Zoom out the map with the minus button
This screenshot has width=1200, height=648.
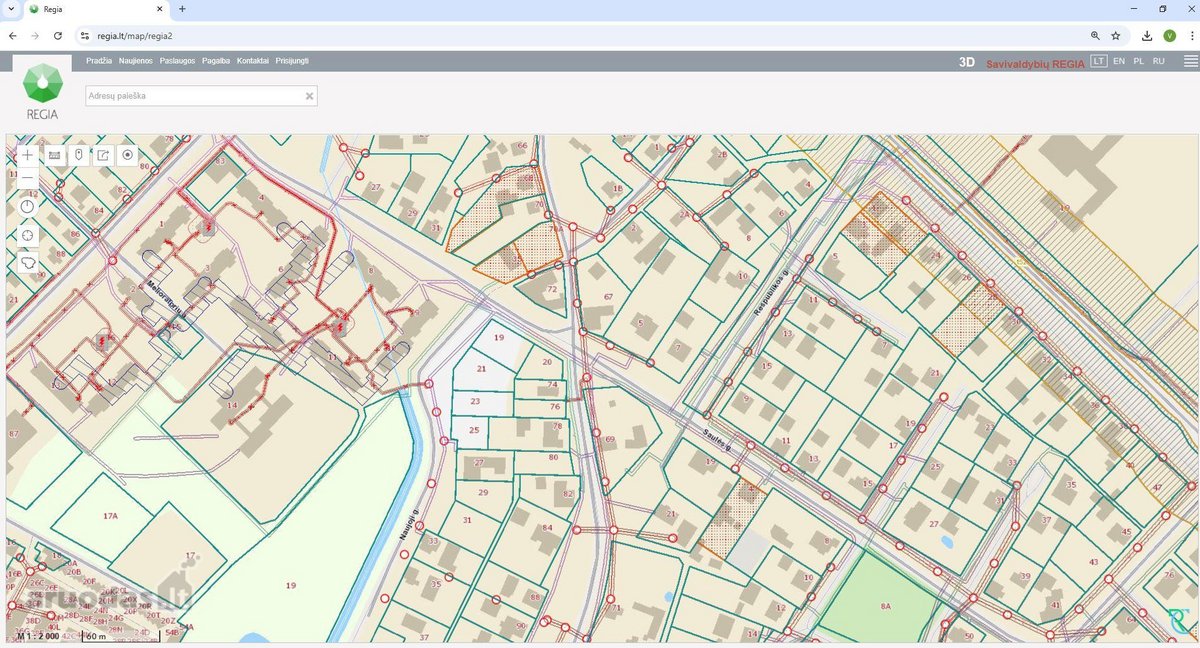[27, 179]
